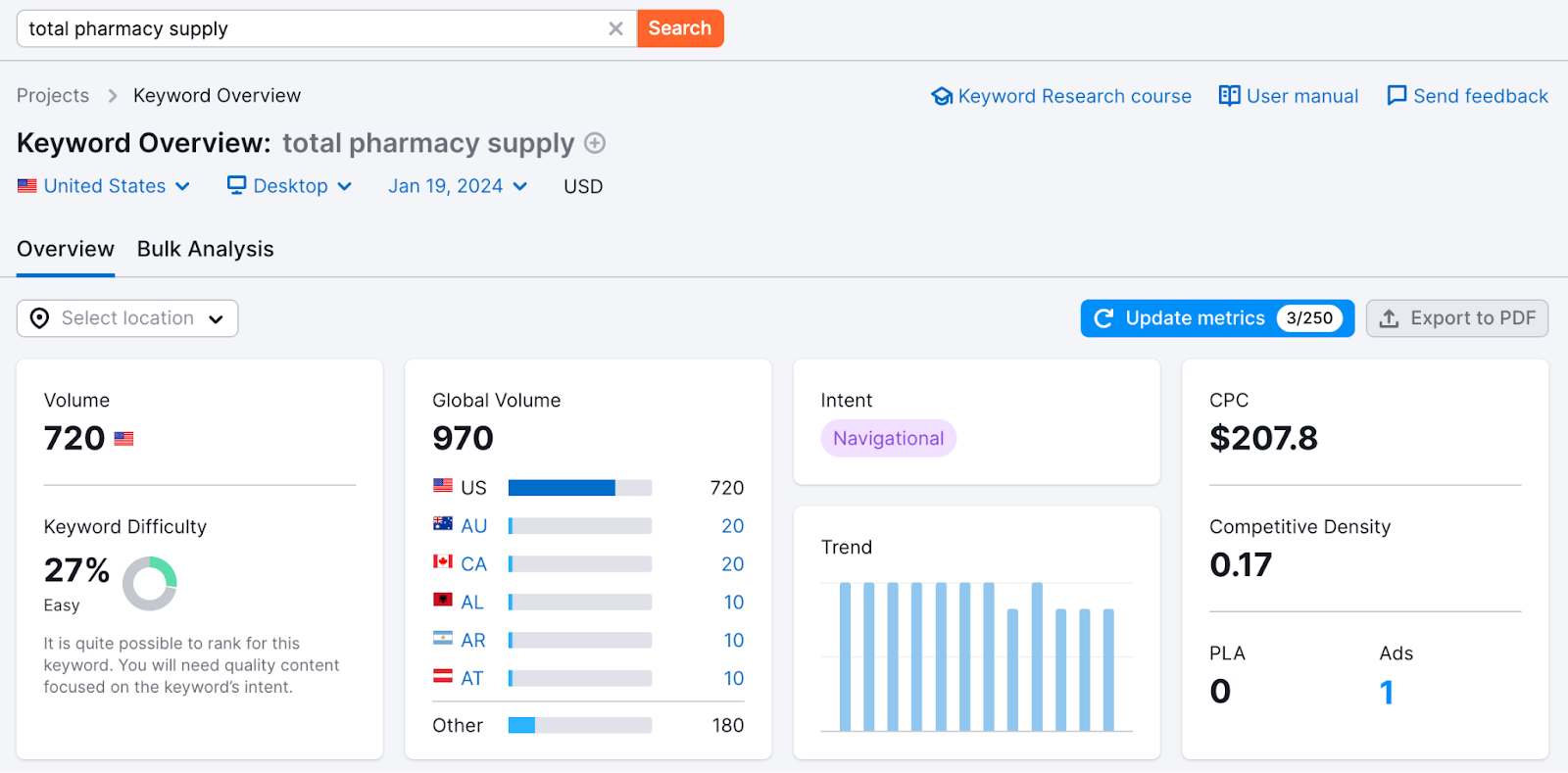Image resolution: width=1568 pixels, height=773 pixels.
Task: Click the Navigational intent badge
Action: (888, 438)
